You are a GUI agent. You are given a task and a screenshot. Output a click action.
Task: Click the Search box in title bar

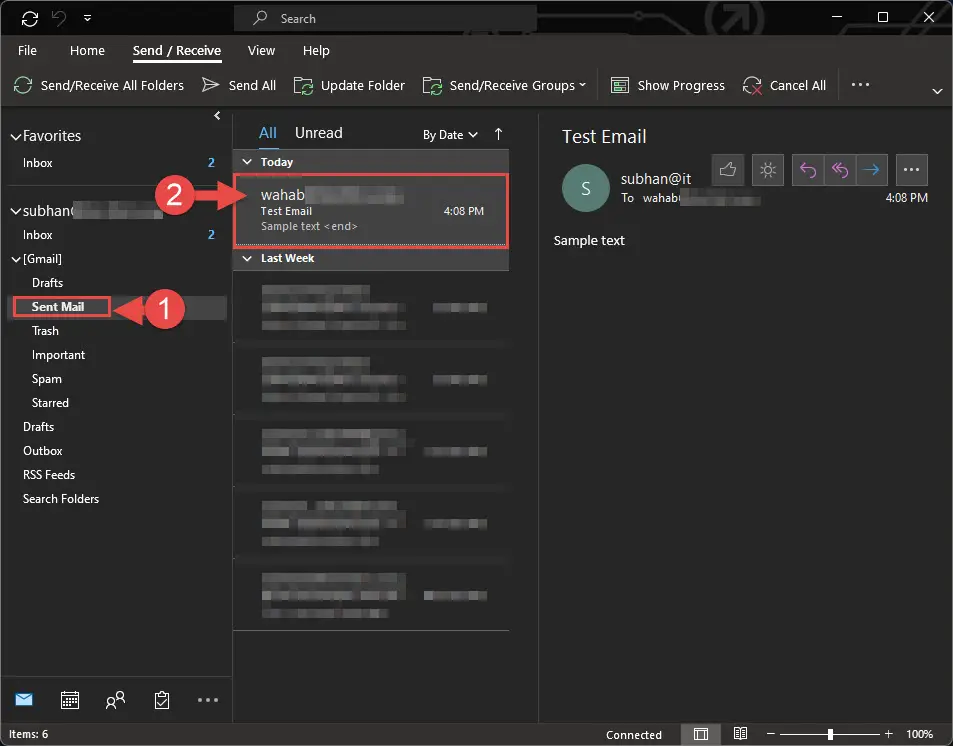385,18
